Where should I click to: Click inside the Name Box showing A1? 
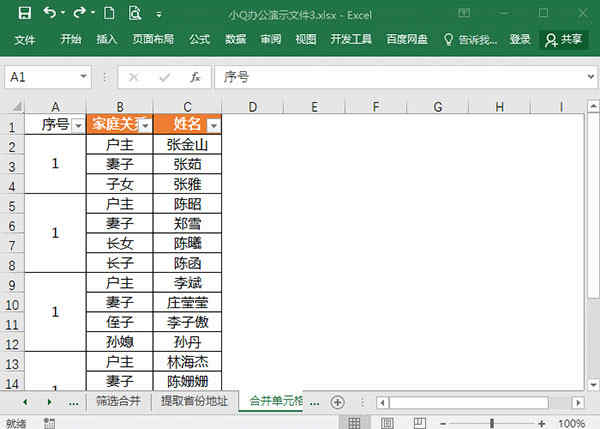coord(41,77)
